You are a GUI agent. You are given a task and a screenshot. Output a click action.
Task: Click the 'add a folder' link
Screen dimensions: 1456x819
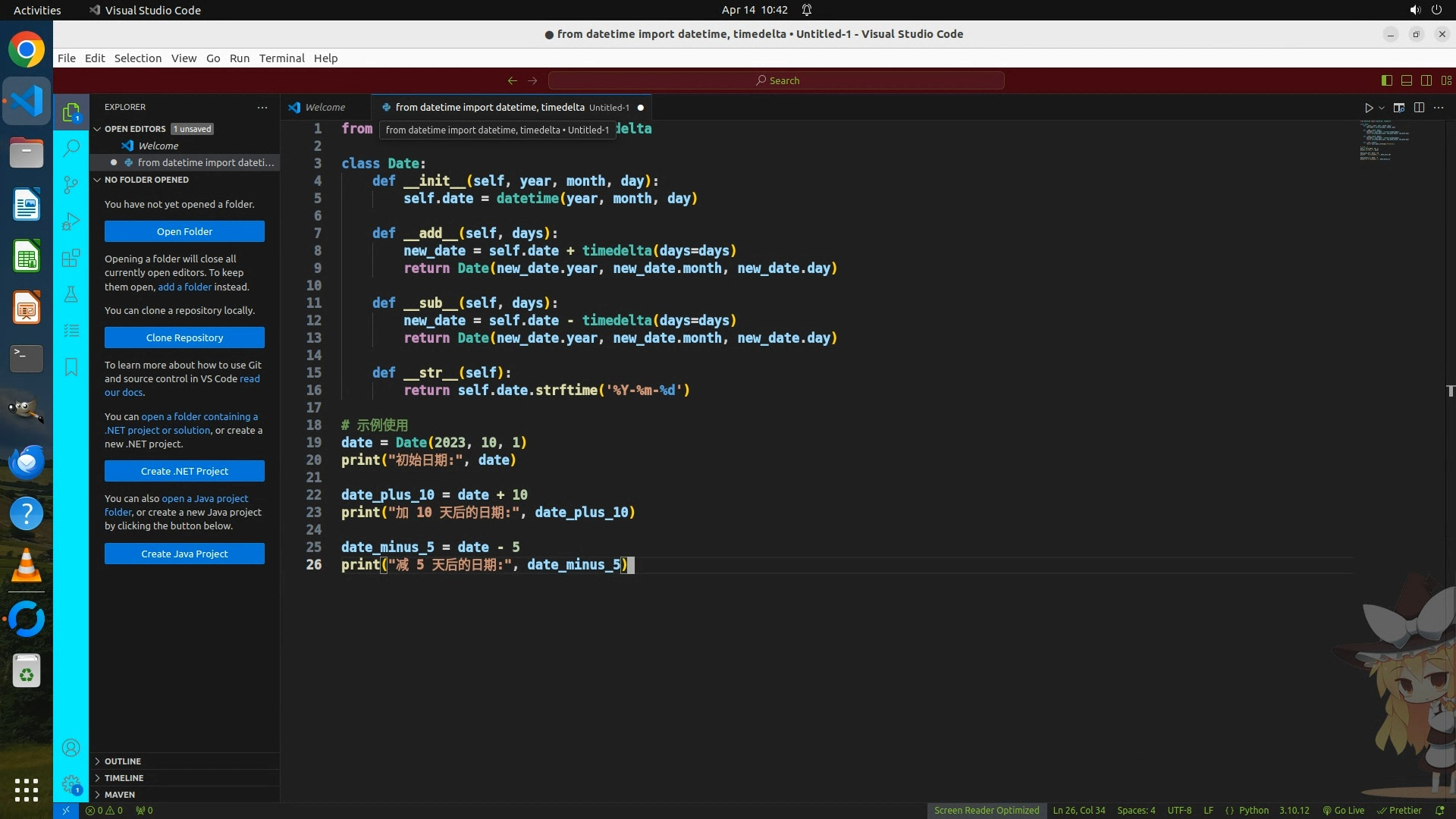point(184,287)
